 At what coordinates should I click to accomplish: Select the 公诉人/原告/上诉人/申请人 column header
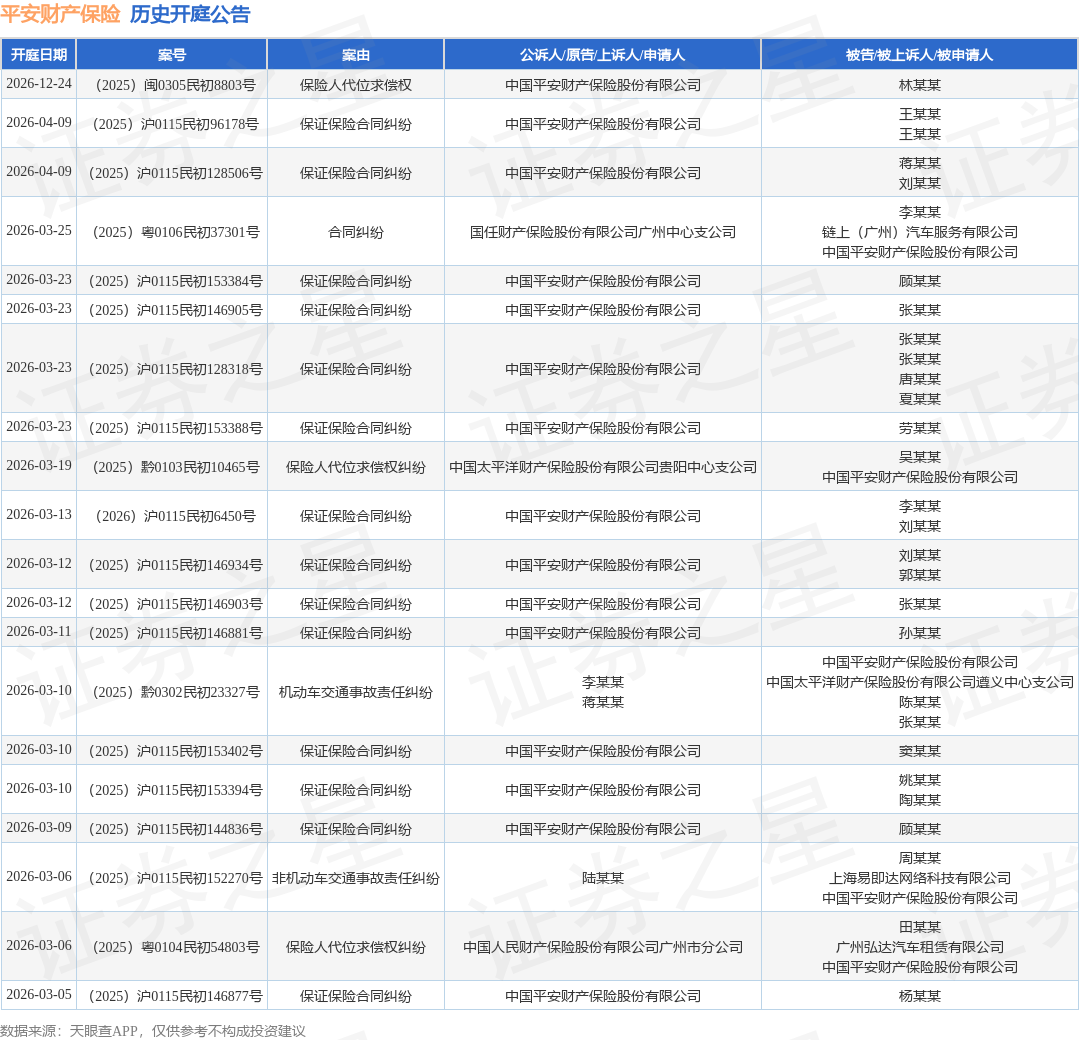click(x=603, y=55)
